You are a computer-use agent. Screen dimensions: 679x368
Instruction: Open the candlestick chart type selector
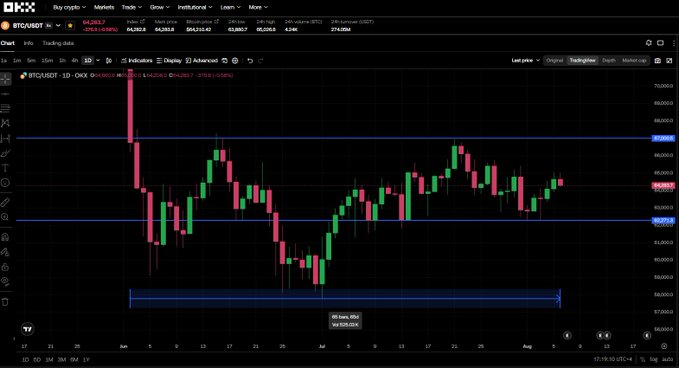coord(109,61)
